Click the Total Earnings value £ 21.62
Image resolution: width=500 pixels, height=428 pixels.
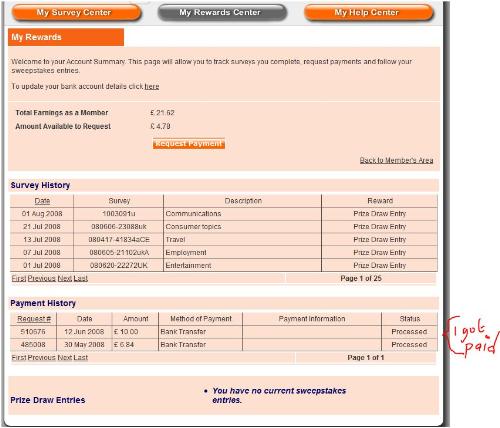click(162, 113)
